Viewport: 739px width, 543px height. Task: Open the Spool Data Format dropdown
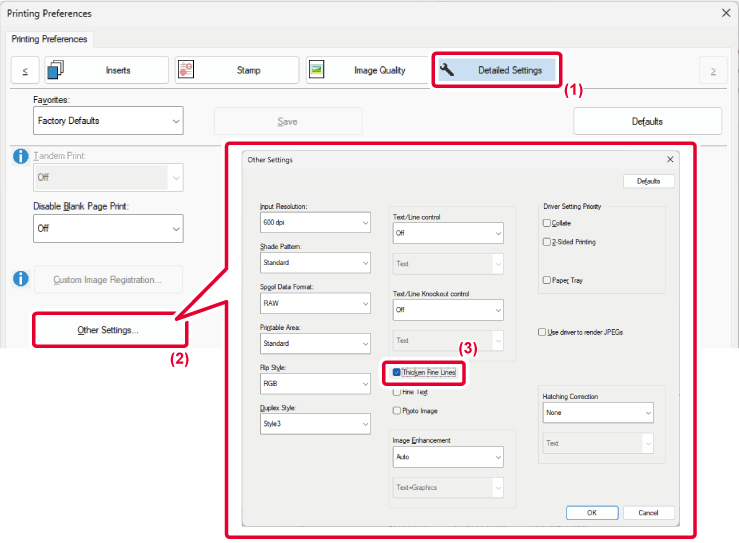314,303
